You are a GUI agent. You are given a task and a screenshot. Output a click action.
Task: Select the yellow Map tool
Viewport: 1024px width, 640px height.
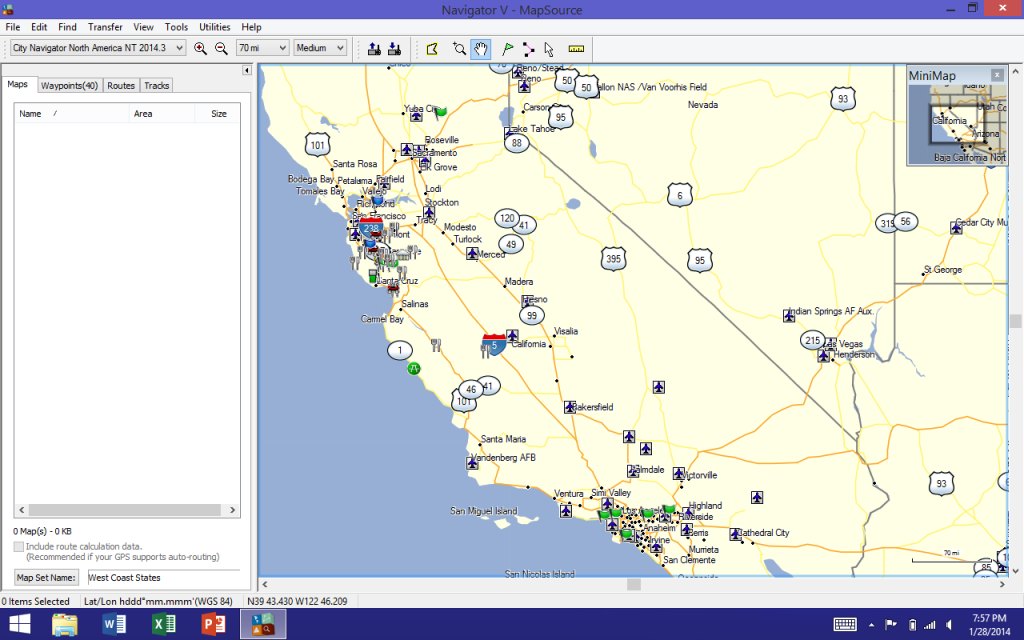[433, 48]
